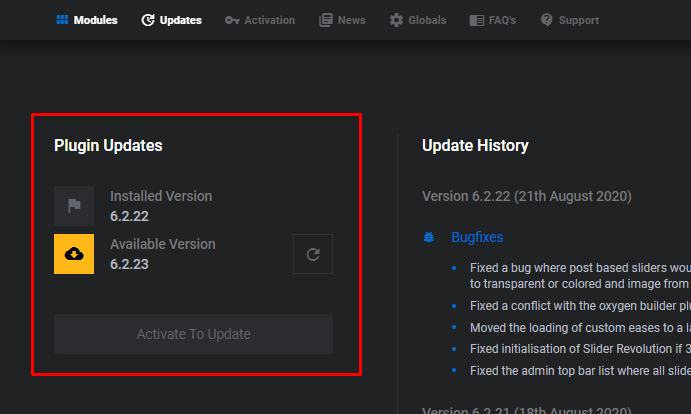Screen dimensions: 691x414
Task: Refresh the available version check
Action: click(313, 254)
